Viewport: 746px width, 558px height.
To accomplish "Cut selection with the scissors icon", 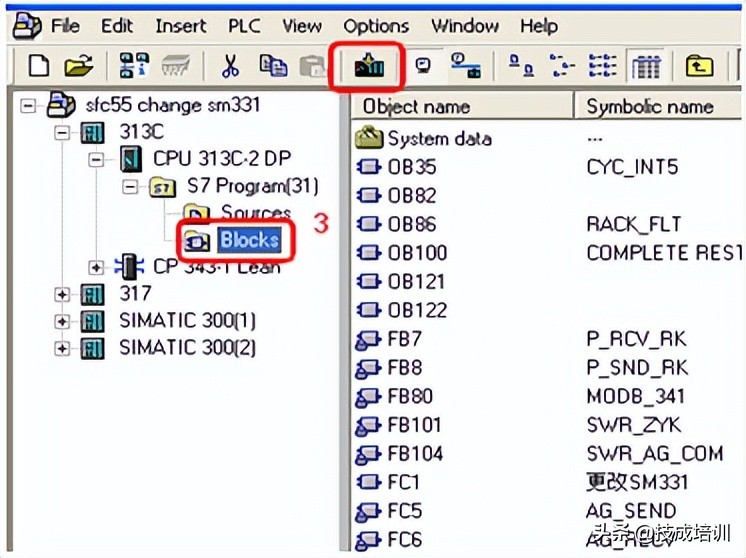I will click(x=230, y=66).
